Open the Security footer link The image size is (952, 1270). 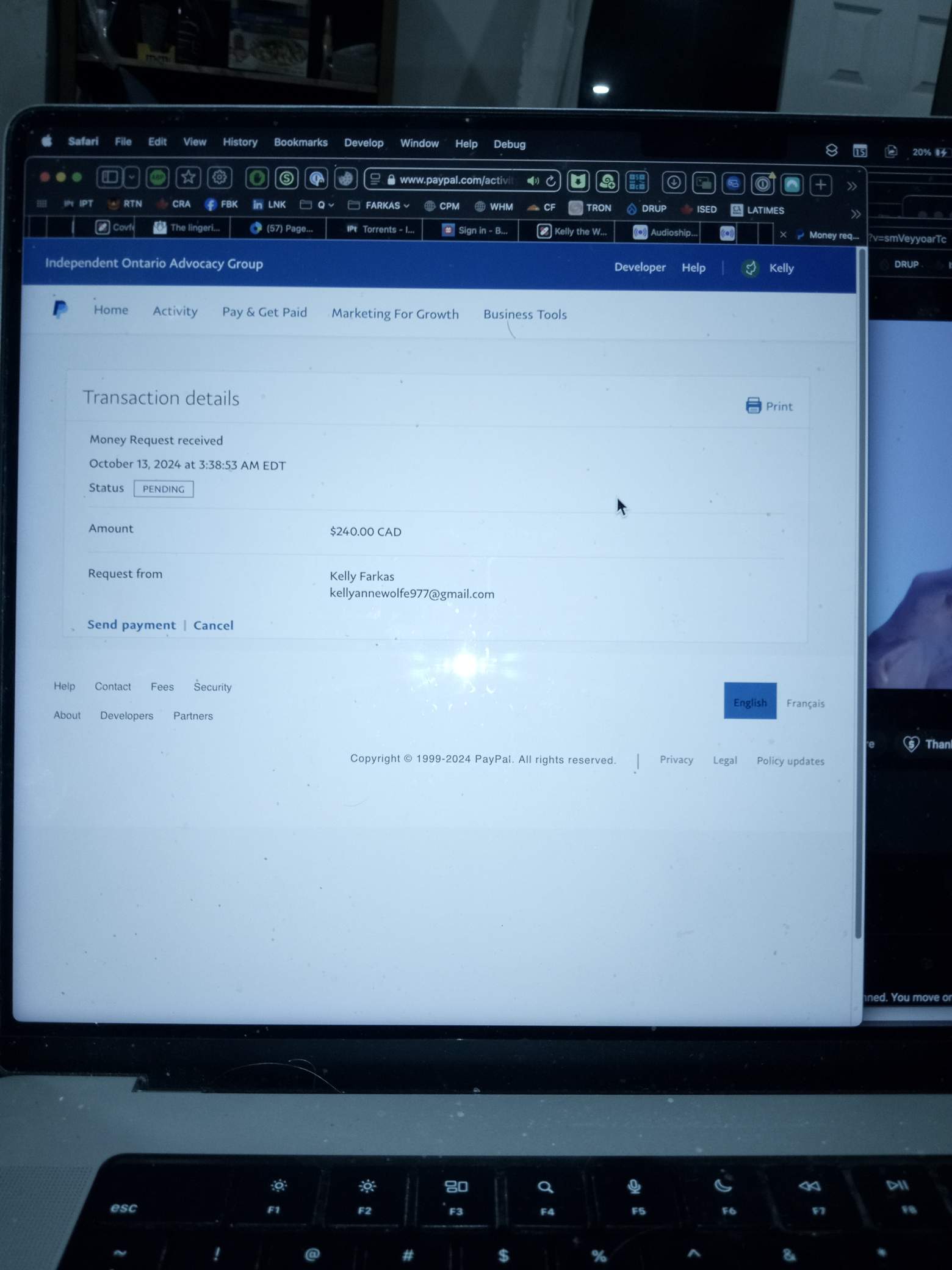tap(212, 687)
